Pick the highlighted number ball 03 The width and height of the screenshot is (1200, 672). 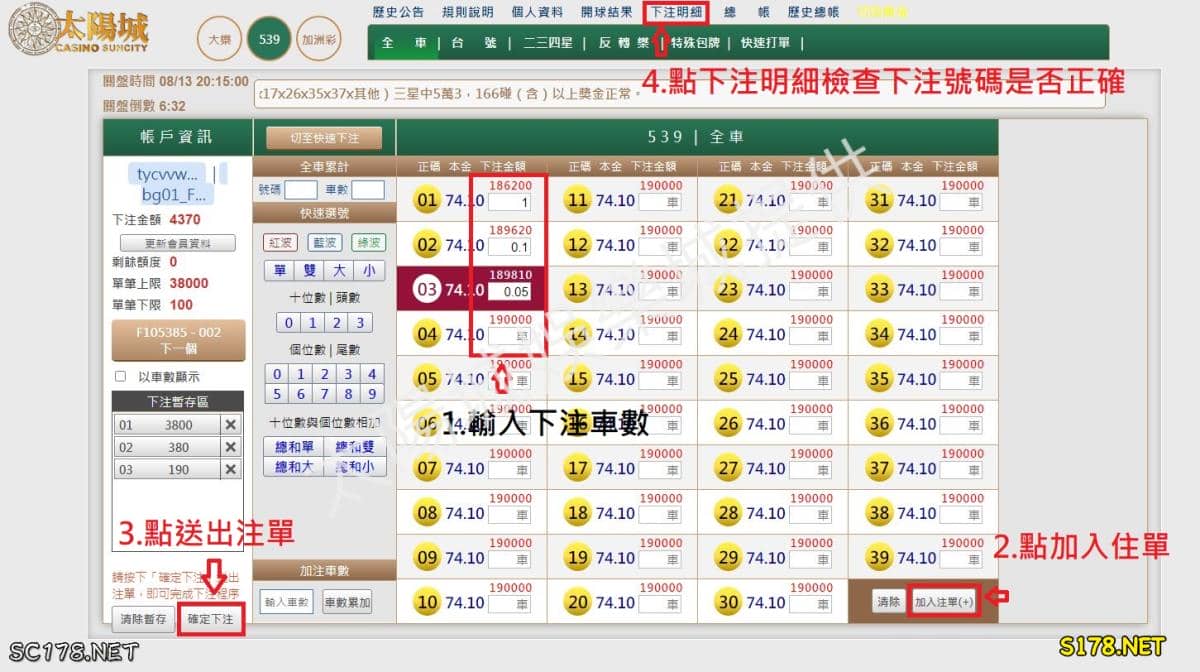point(427,290)
